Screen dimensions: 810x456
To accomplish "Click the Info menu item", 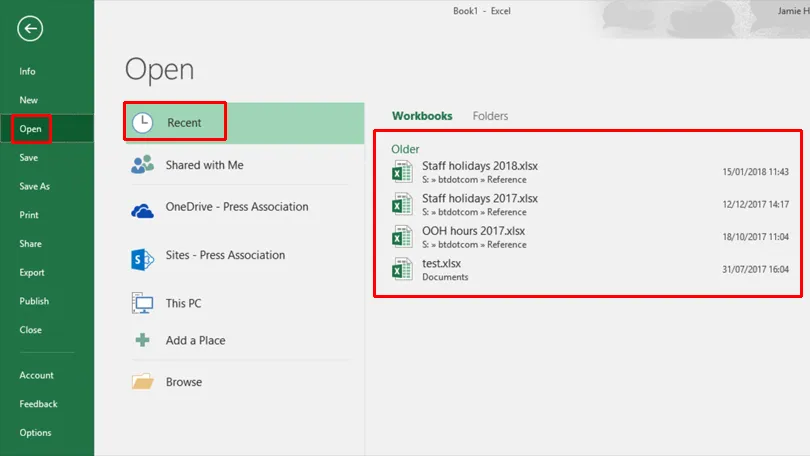I will (x=27, y=71).
